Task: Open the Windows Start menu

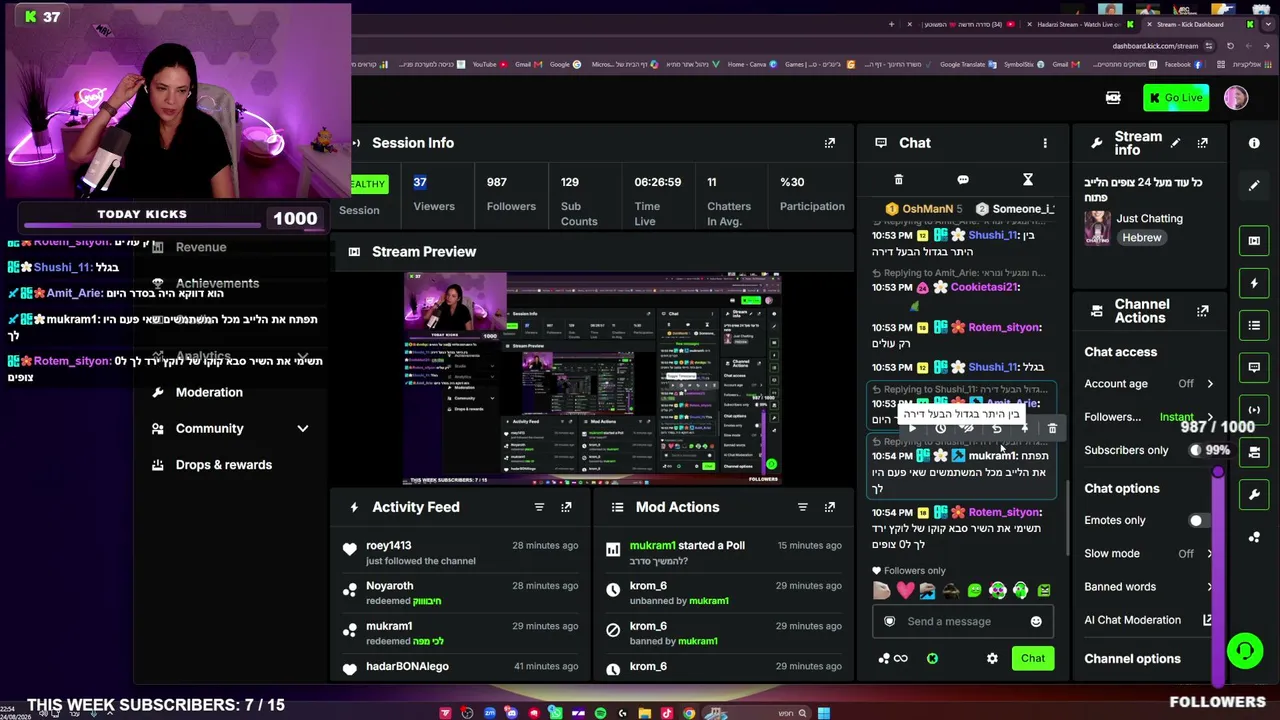Action: pos(823,713)
